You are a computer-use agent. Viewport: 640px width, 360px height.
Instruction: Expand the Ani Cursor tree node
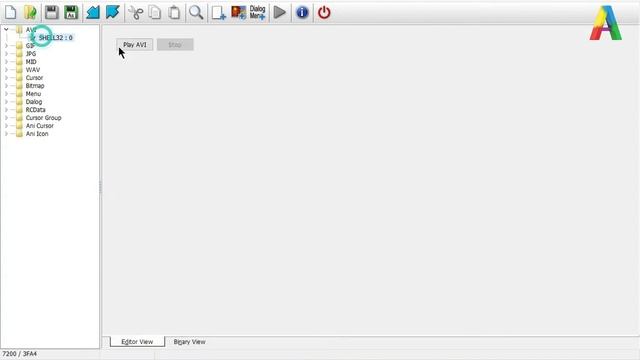(x=6, y=126)
